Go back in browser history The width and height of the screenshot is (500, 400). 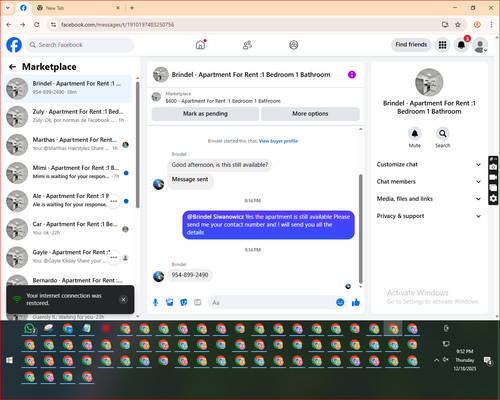(9, 25)
